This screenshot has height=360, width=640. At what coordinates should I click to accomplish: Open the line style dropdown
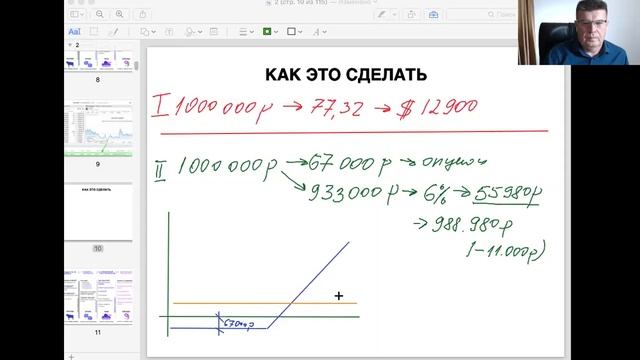246,31
